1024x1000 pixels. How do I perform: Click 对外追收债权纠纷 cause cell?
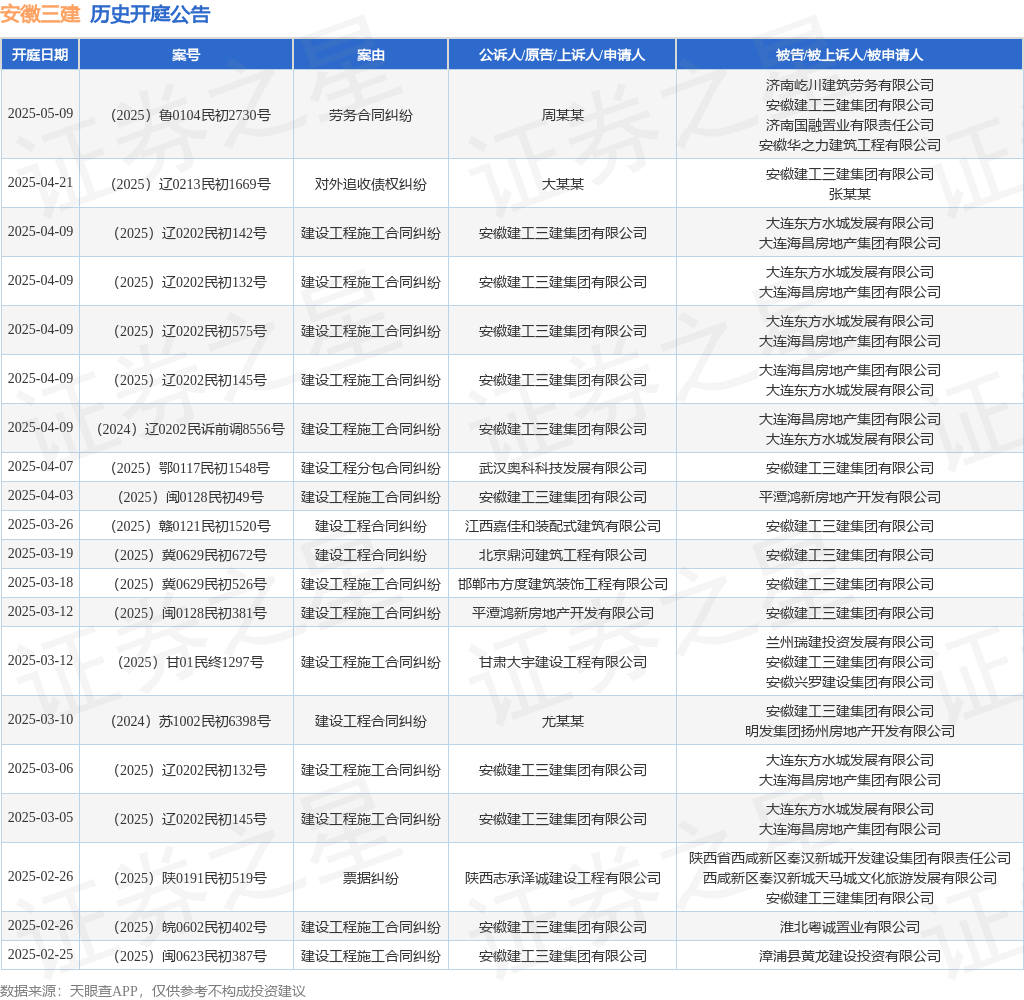coord(370,184)
